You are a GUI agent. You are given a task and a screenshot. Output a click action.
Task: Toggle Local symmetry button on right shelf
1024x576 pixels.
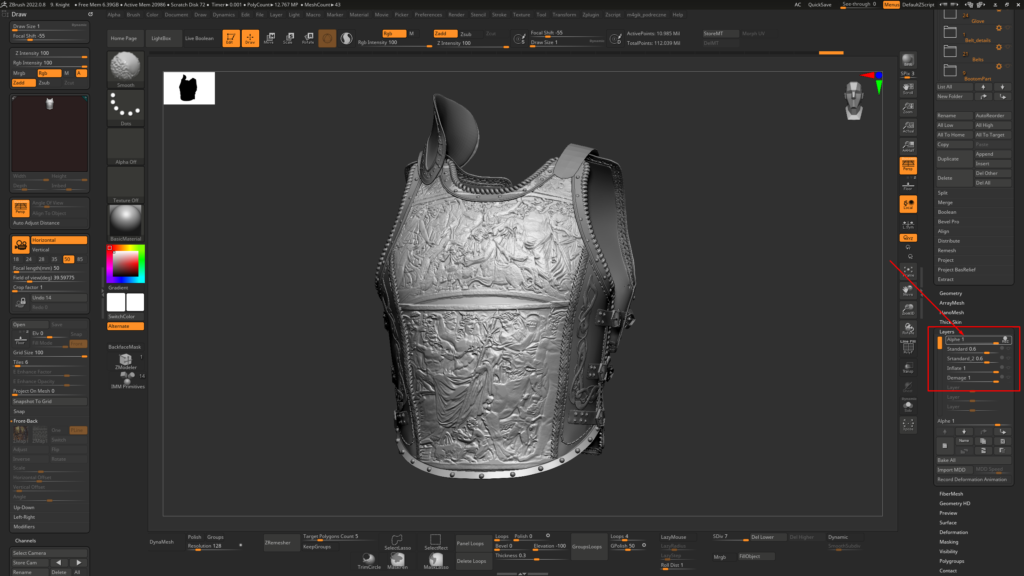[908, 204]
